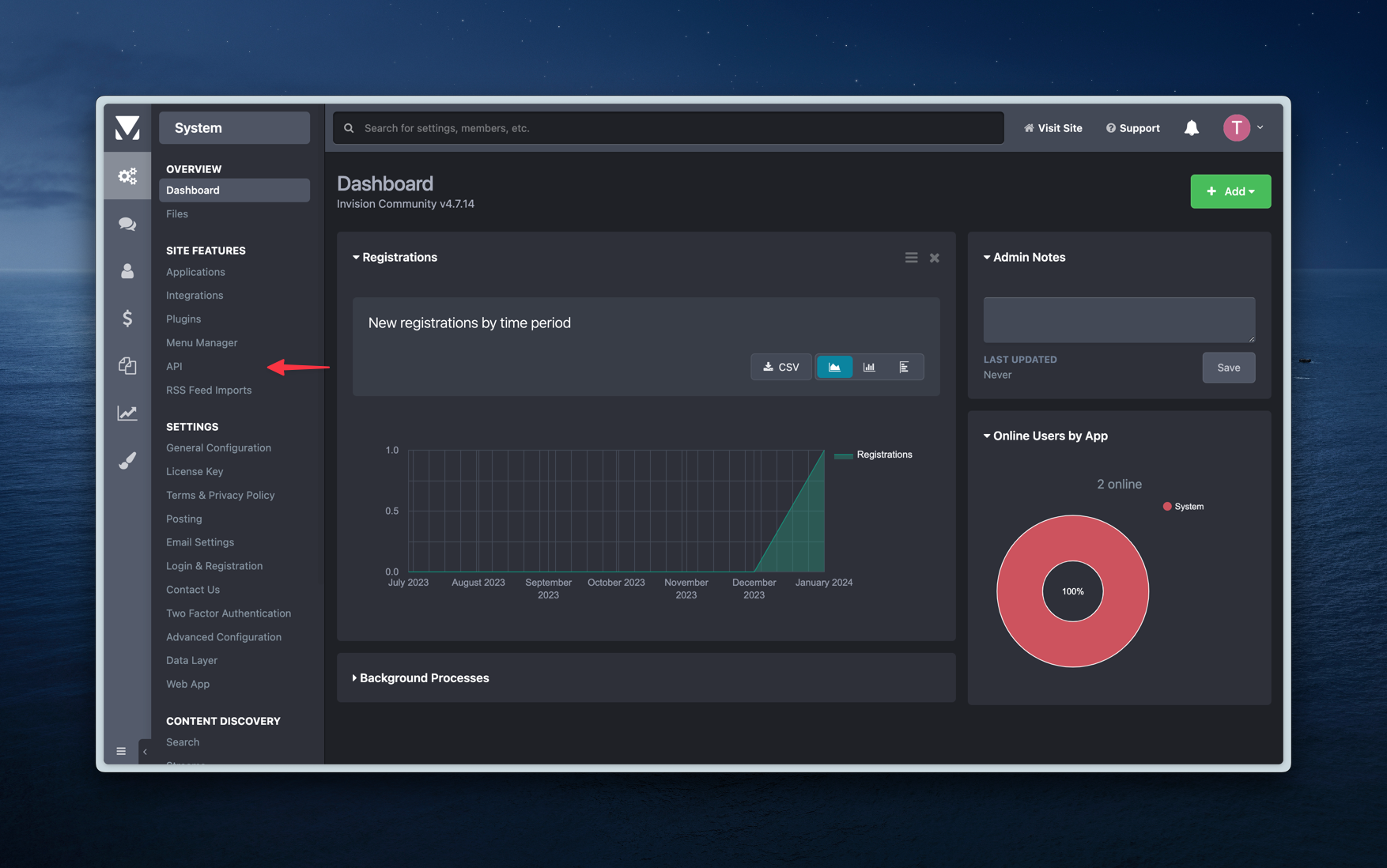The image size is (1387, 868).
Task: Open Login & Registration settings
Action: pyautogui.click(x=214, y=565)
